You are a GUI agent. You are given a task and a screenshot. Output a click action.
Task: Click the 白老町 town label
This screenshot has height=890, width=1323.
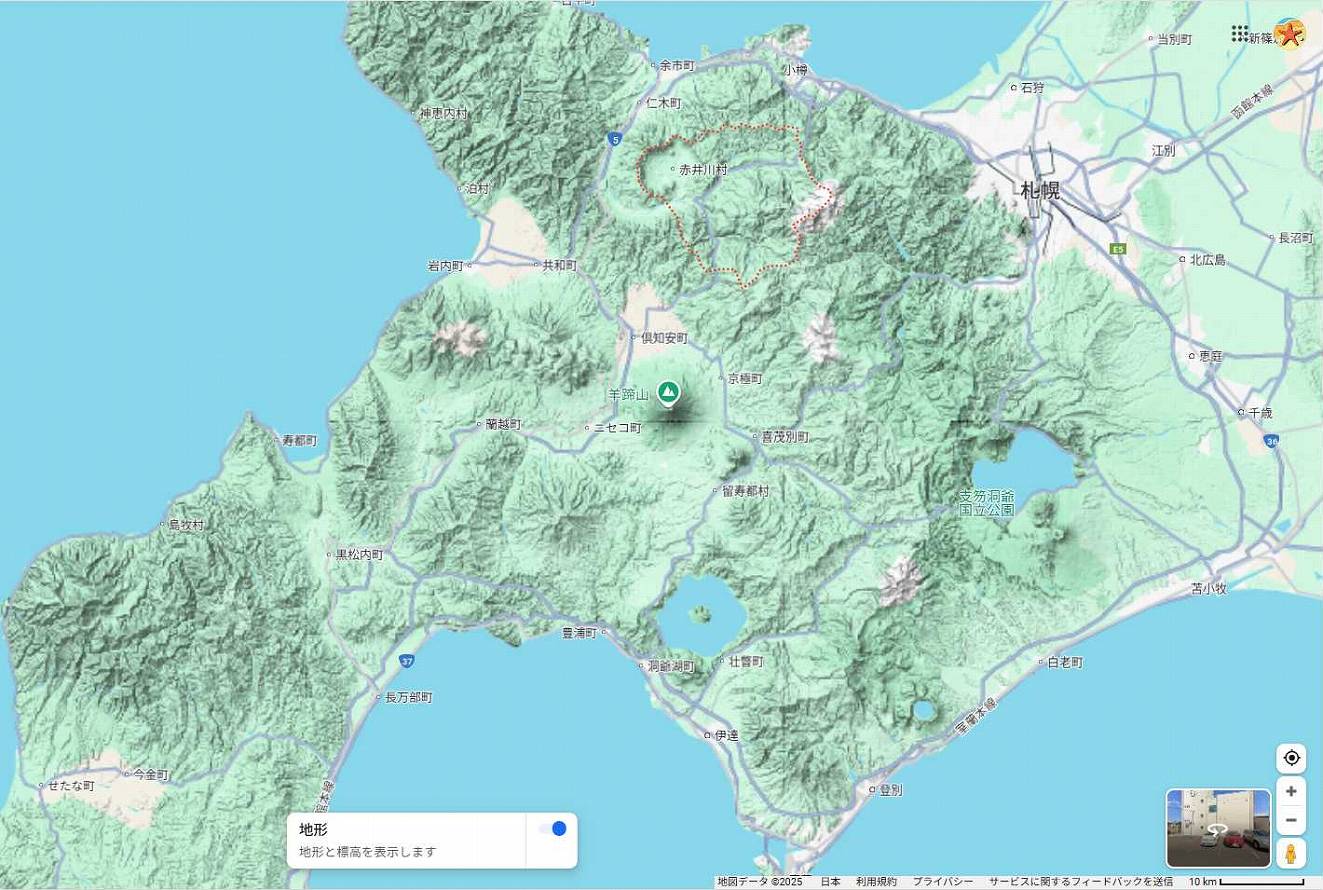(1064, 662)
